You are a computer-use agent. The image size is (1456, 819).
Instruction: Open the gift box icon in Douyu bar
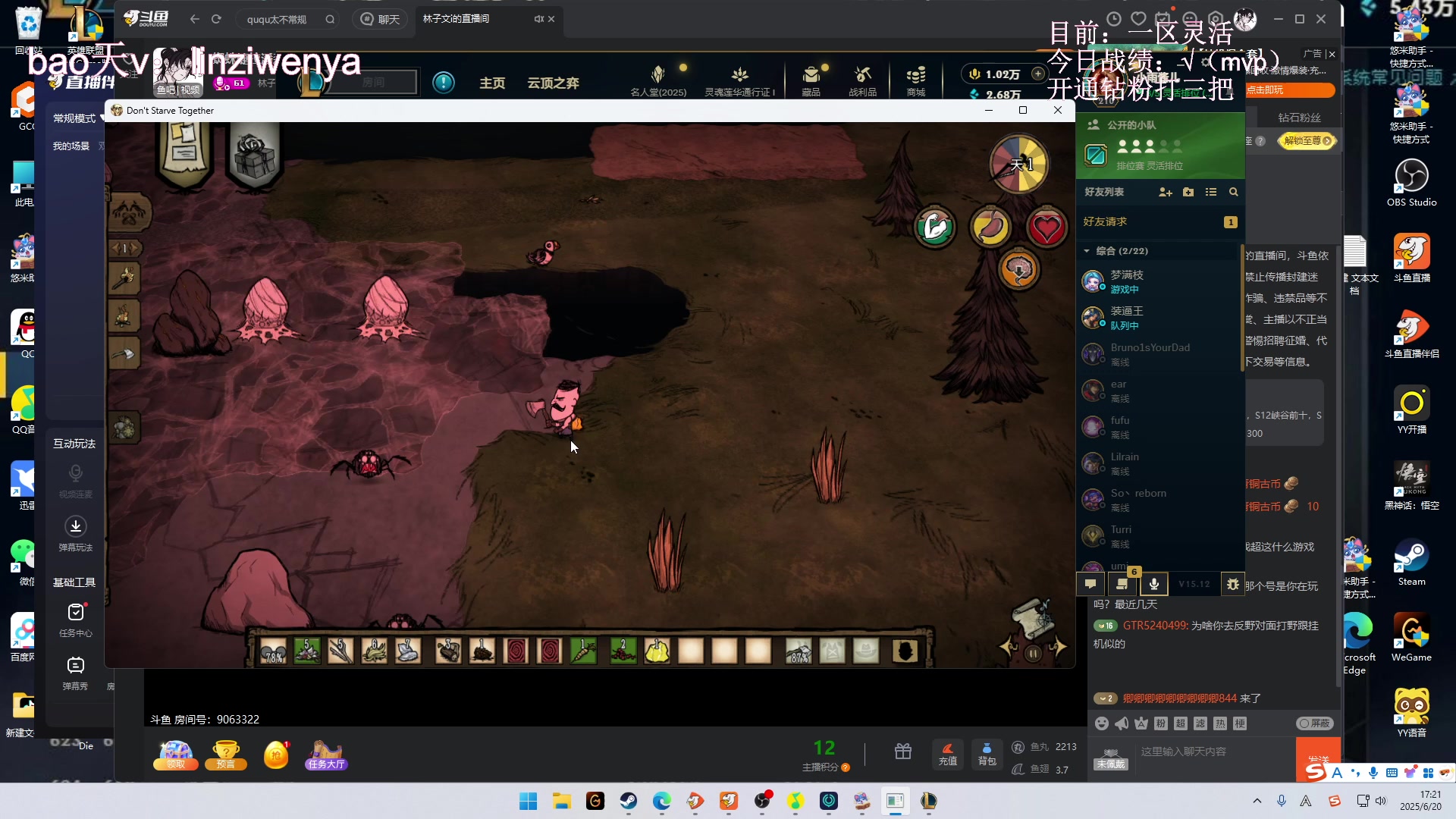(902, 752)
